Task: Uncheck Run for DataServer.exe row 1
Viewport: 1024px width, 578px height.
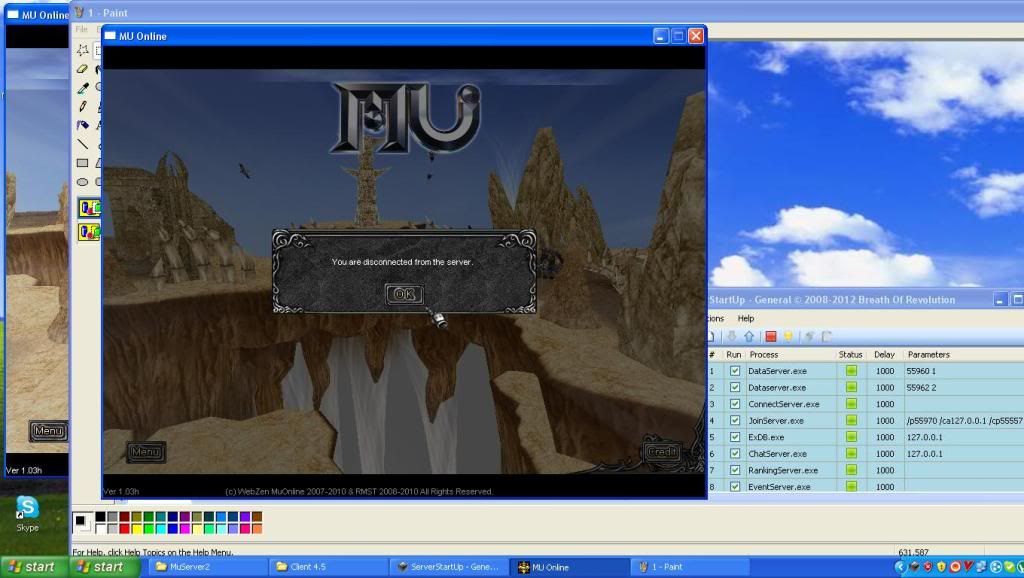Action: tap(735, 371)
